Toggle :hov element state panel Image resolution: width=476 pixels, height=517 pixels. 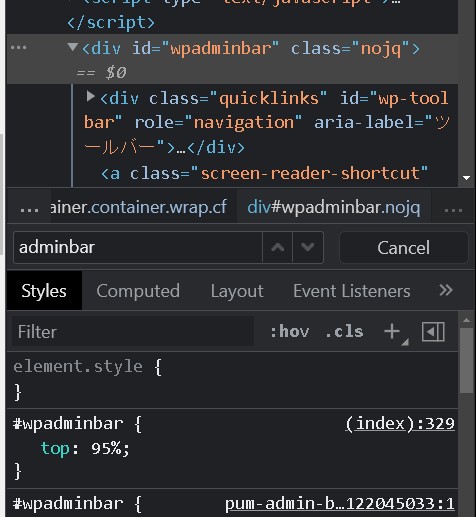[290, 332]
